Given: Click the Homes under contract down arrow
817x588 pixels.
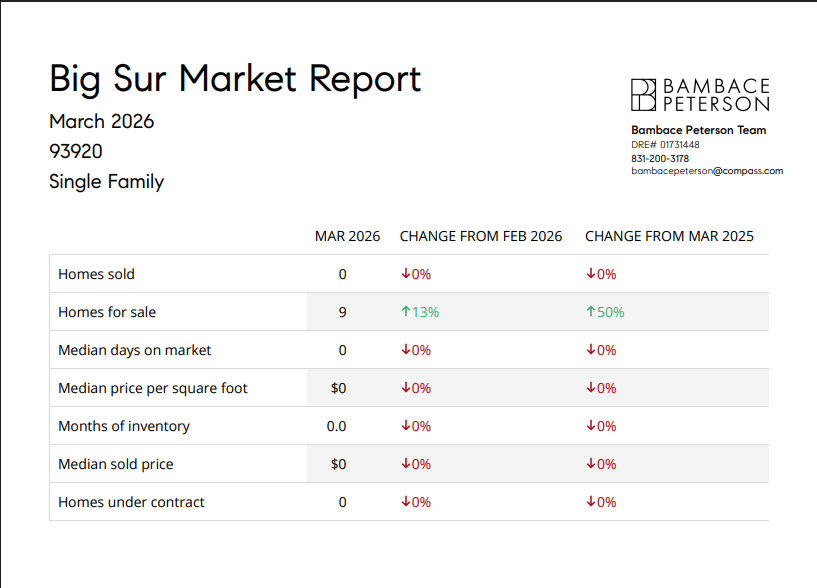Looking at the screenshot, I should [x=406, y=502].
